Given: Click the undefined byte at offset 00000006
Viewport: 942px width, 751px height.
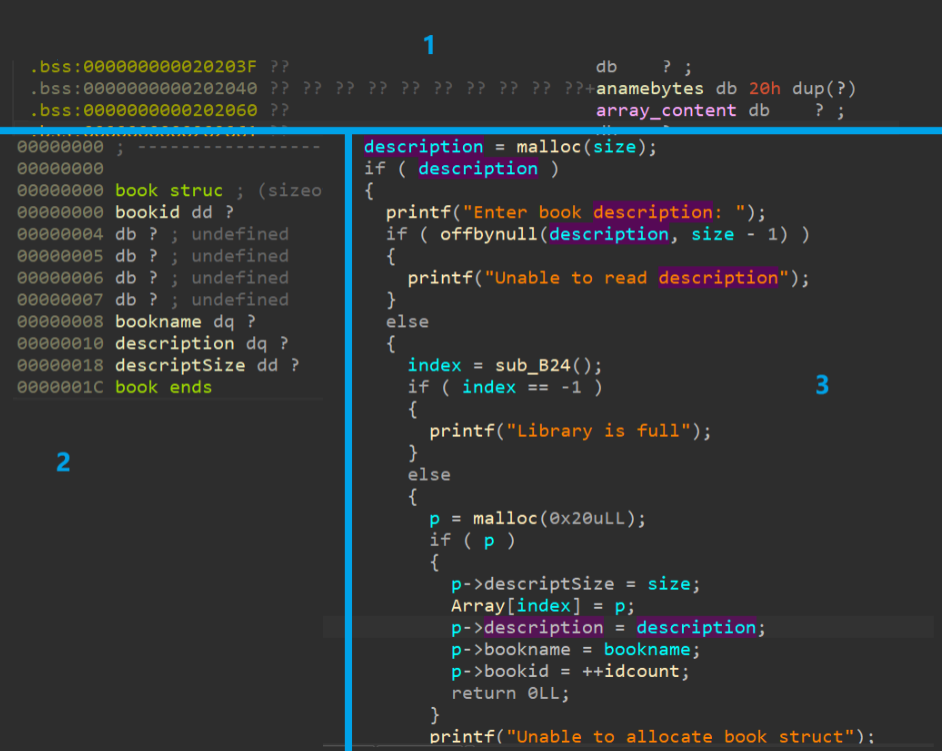Looking at the screenshot, I should click(x=202, y=278).
